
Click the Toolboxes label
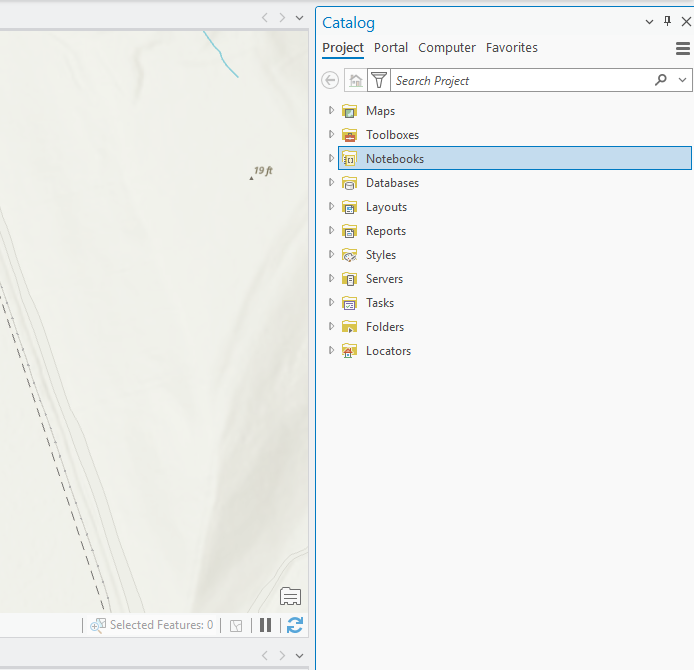[392, 135]
